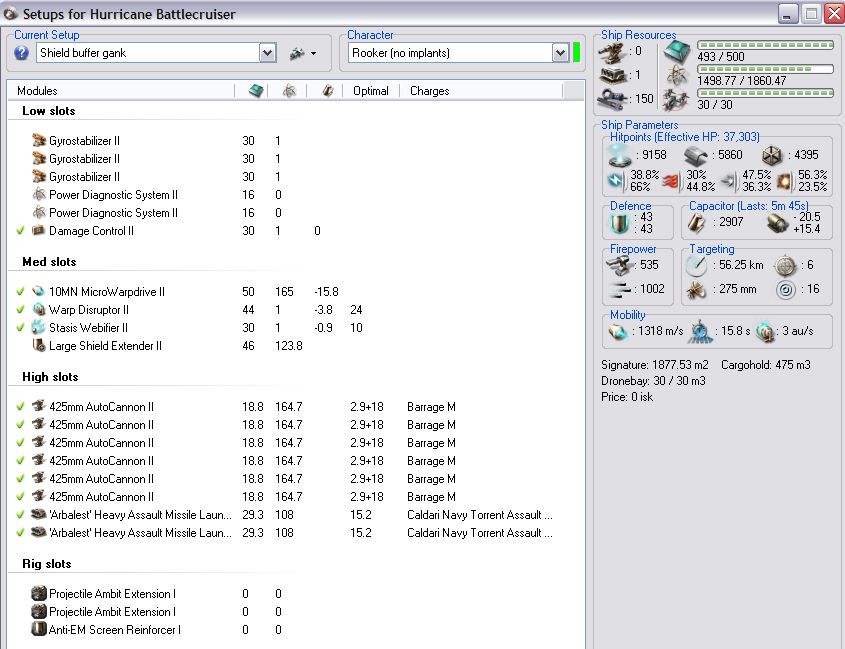Open the Character selection dropdown

tap(560, 53)
